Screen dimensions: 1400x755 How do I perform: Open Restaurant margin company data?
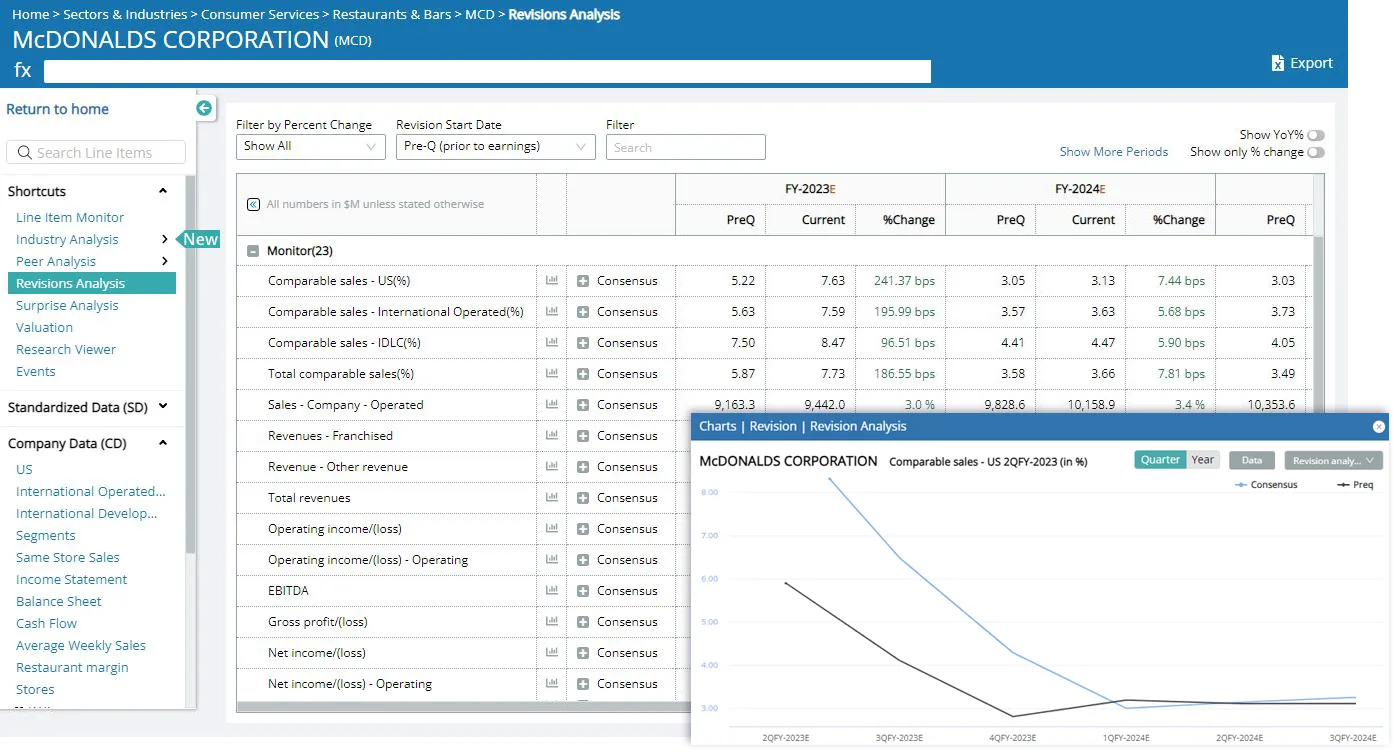pos(72,667)
